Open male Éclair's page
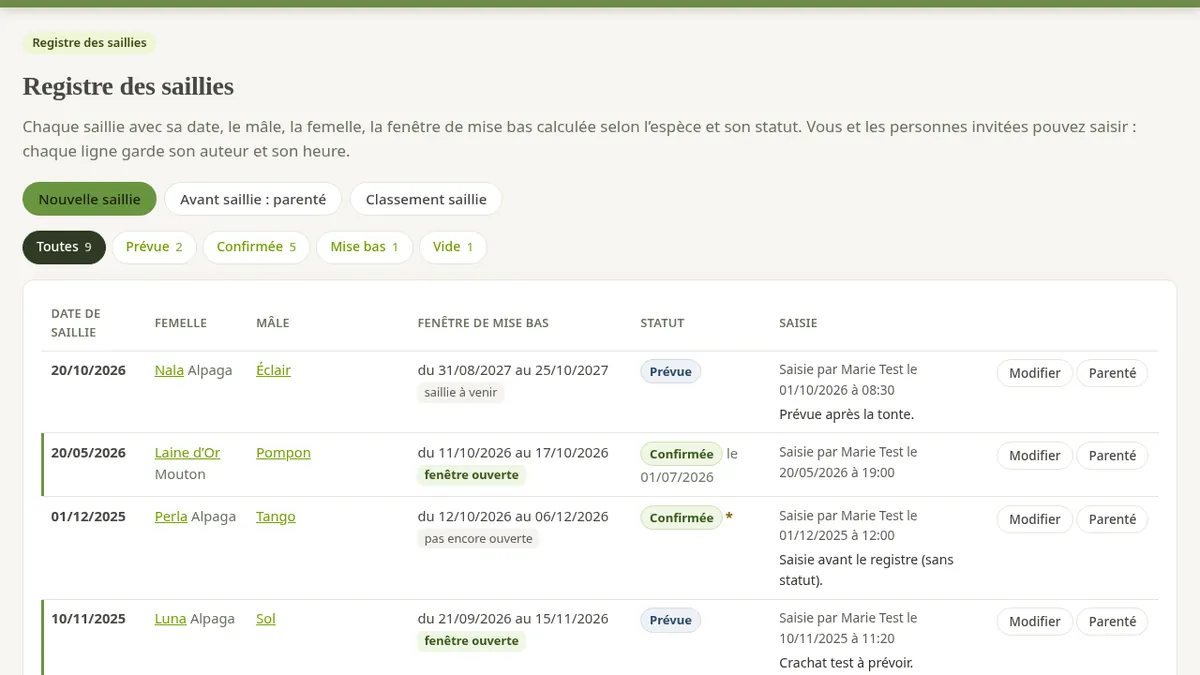1200x675 pixels. [273, 370]
